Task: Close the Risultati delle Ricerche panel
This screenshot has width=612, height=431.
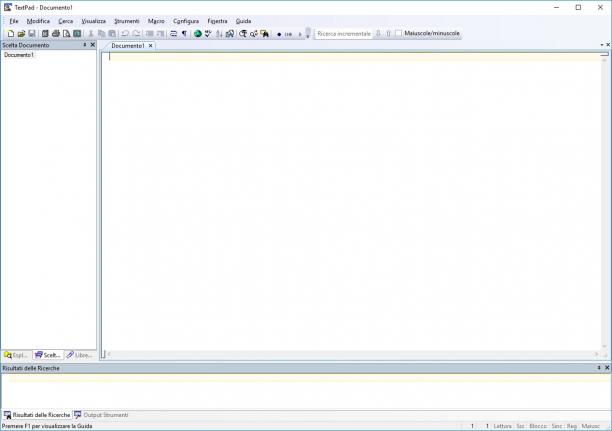Action: [607, 368]
